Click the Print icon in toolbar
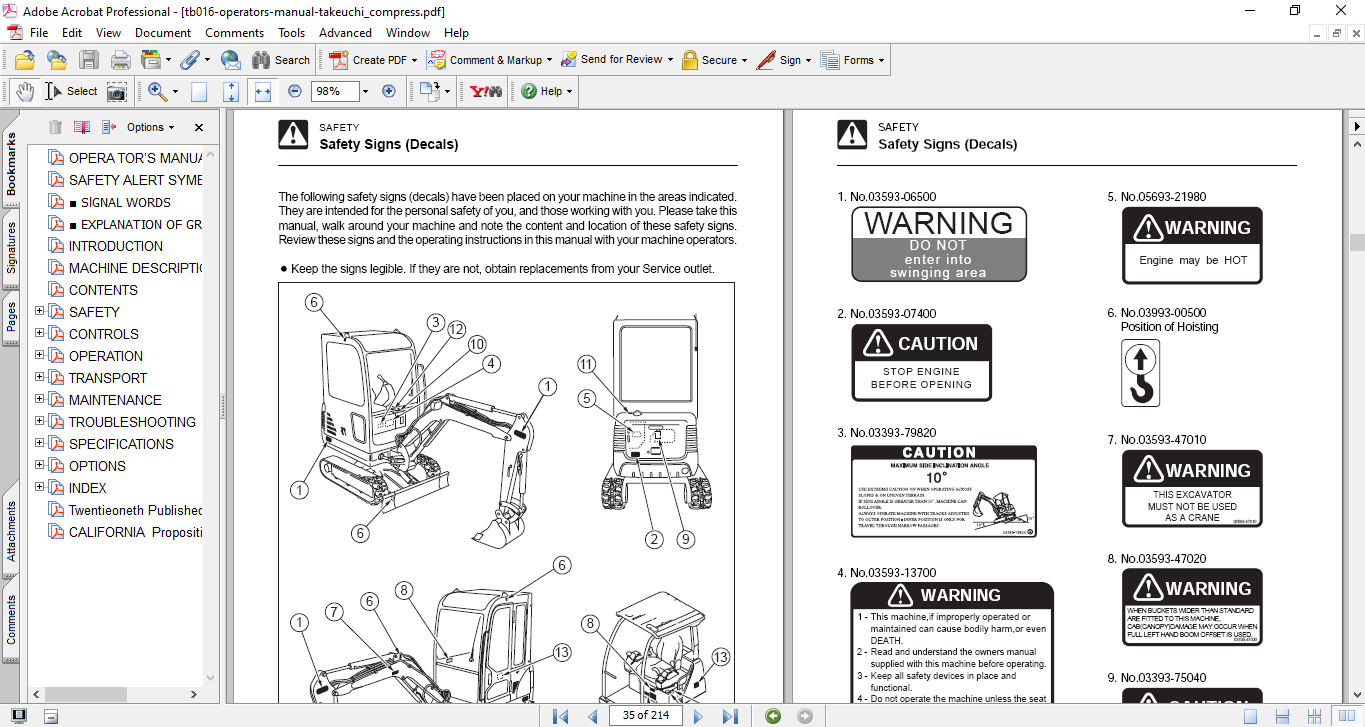Viewport: 1365px width, 727px height. click(x=120, y=60)
